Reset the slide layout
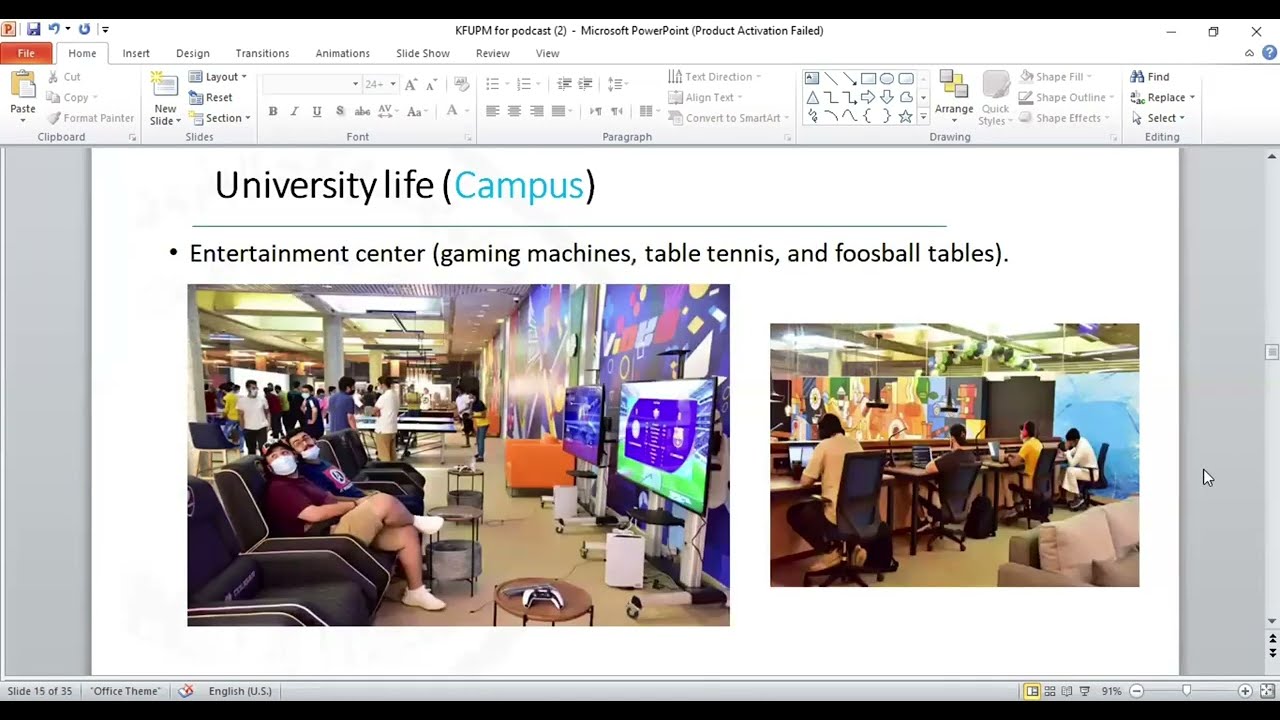 211,97
